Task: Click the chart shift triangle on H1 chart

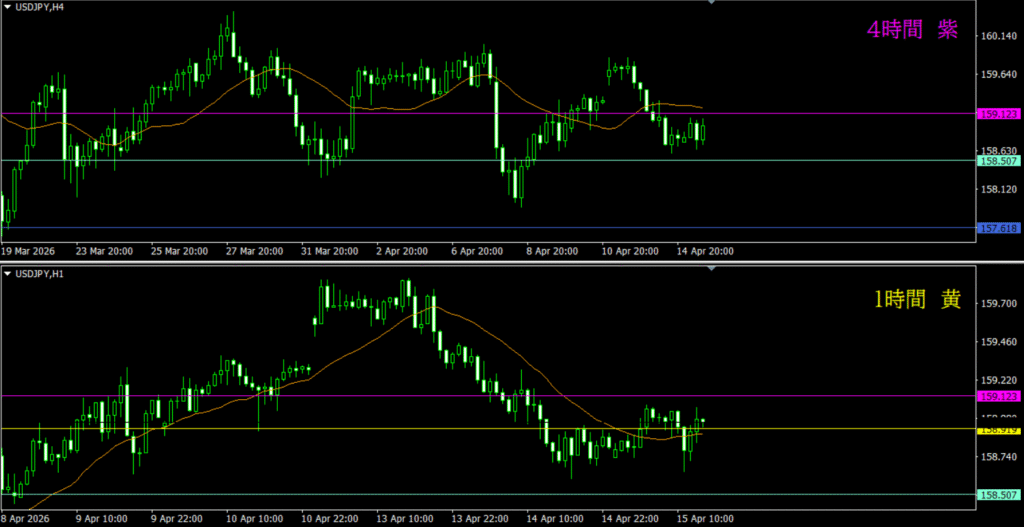Action: click(711, 268)
